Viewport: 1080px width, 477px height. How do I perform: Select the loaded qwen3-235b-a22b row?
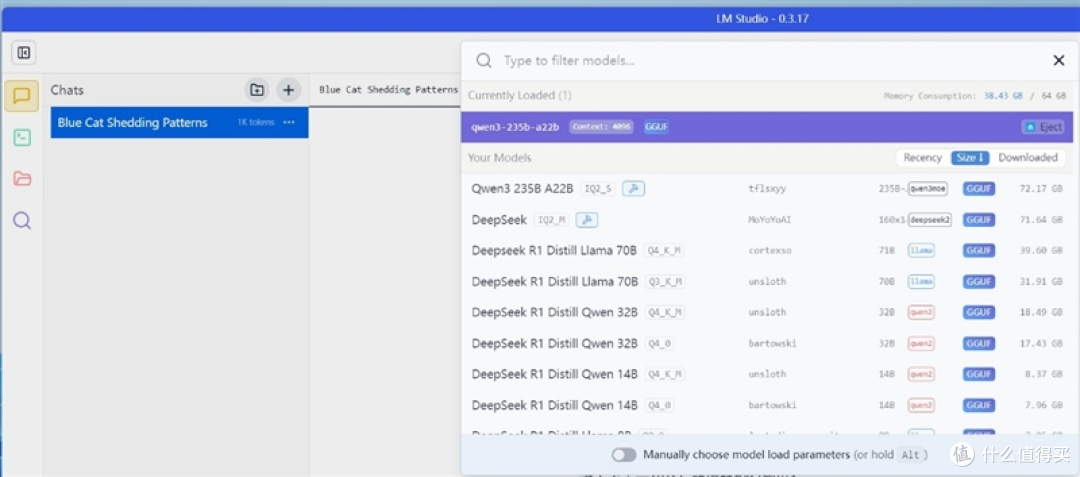click(x=767, y=127)
